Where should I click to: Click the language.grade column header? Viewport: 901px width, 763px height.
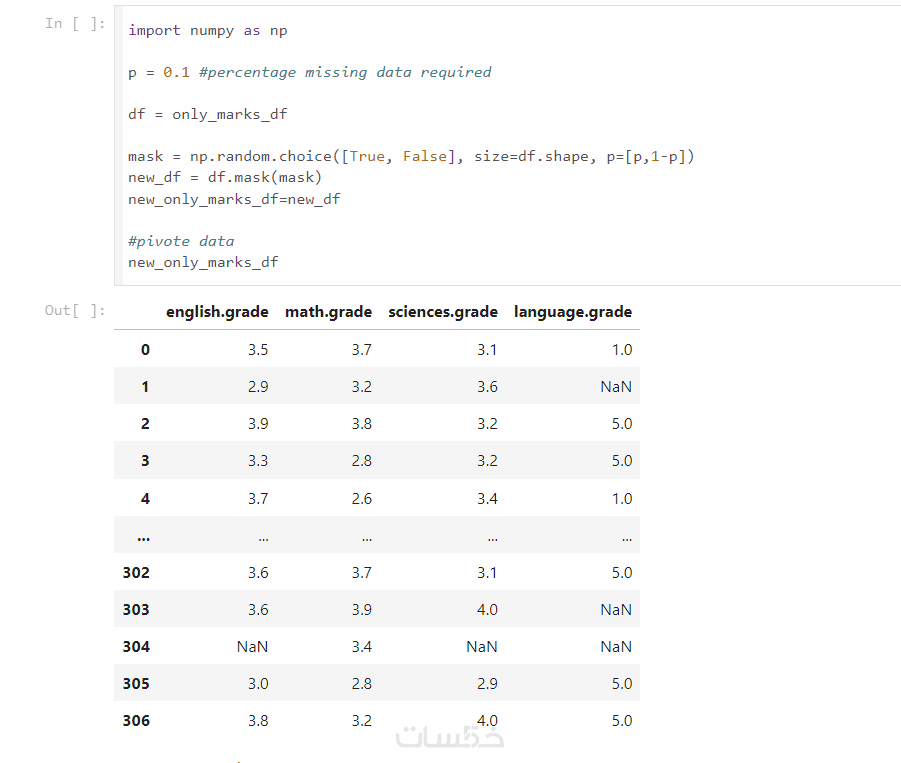(x=572, y=312)
